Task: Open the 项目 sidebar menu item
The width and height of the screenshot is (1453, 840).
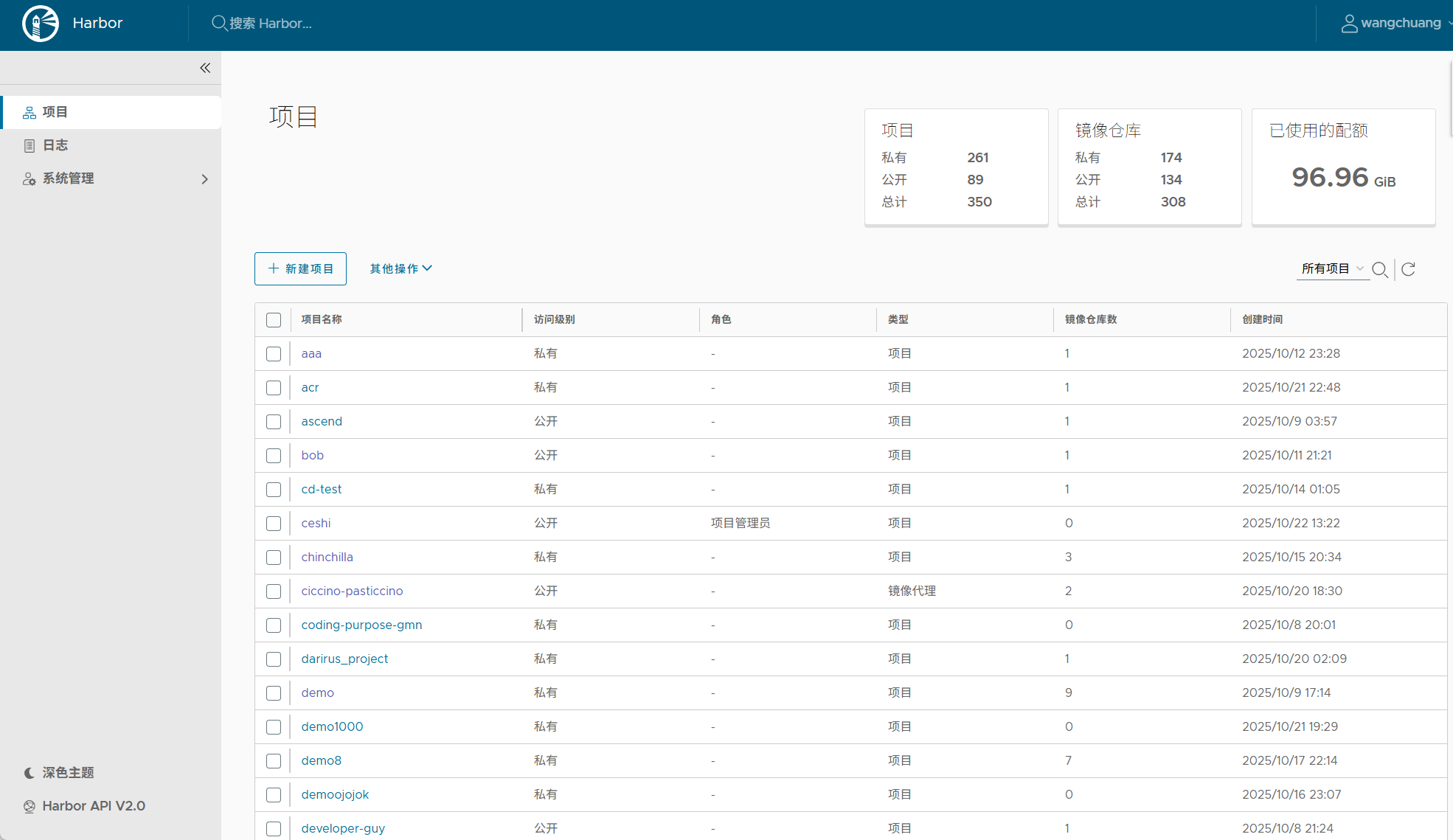Action: [55, 112]
